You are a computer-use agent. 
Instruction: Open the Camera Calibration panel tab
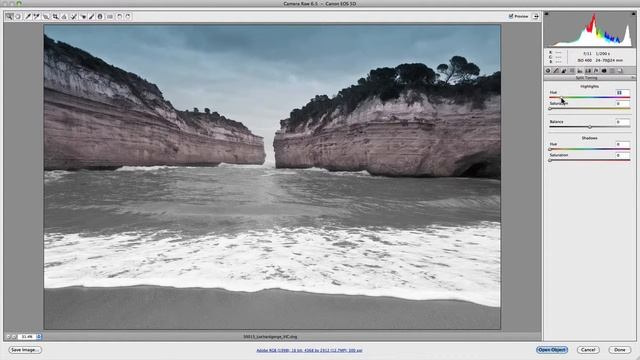(x=604, y=71)
